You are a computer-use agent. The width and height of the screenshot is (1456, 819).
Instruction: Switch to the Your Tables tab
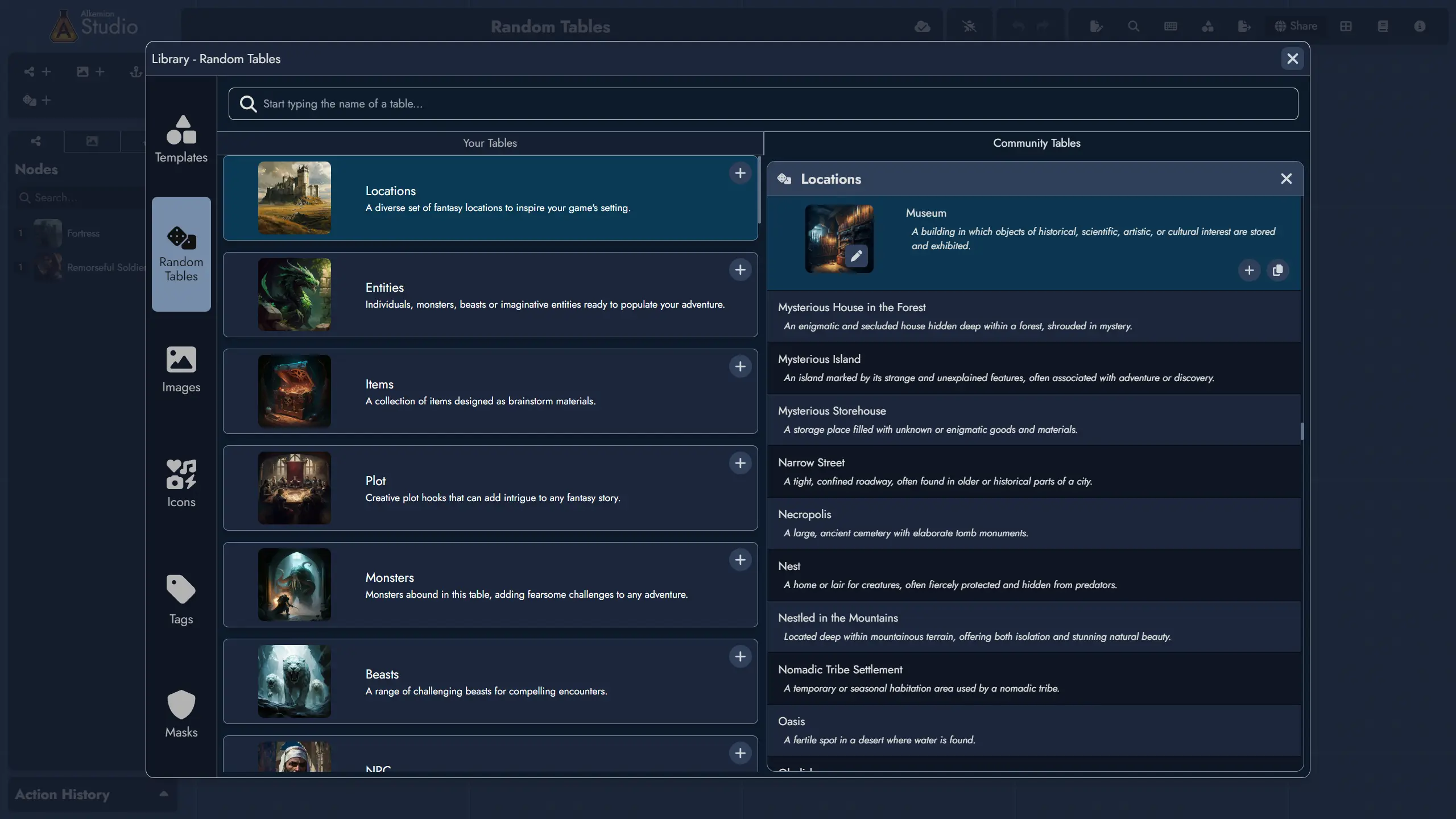point(490,143)
